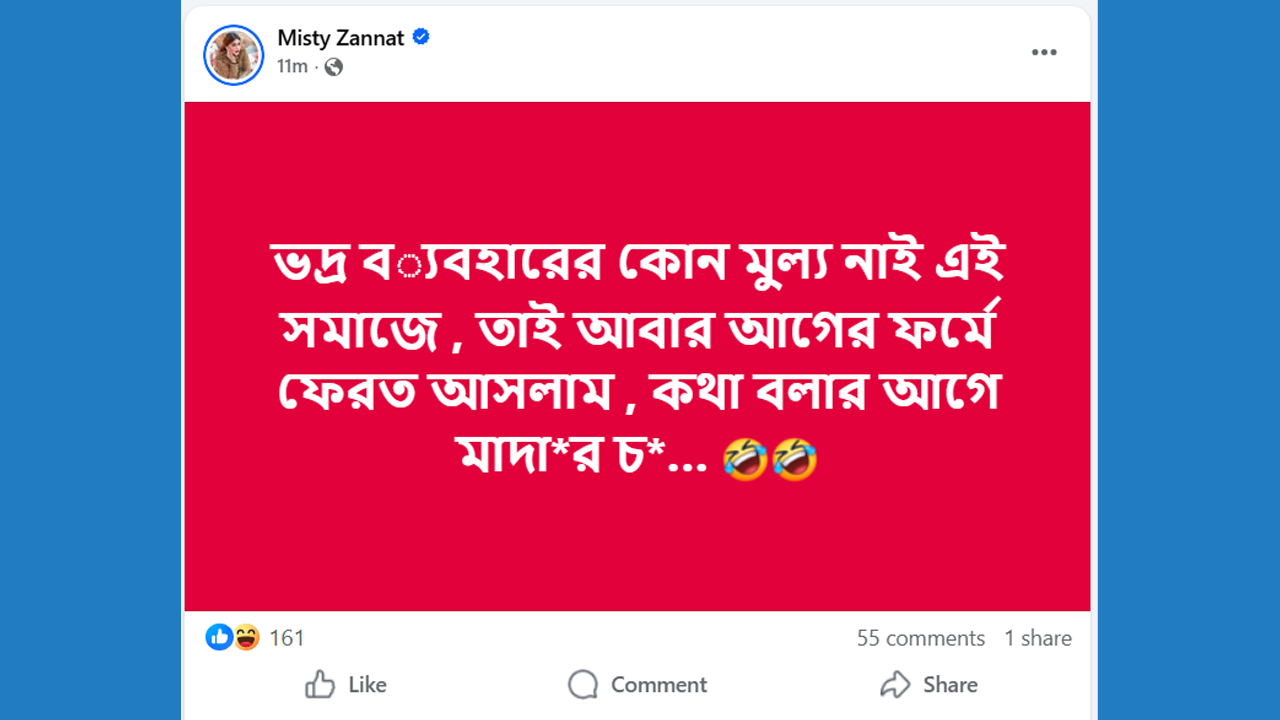Click the globe public audience icon
The image size is (1280, 720).
(333, 67)
